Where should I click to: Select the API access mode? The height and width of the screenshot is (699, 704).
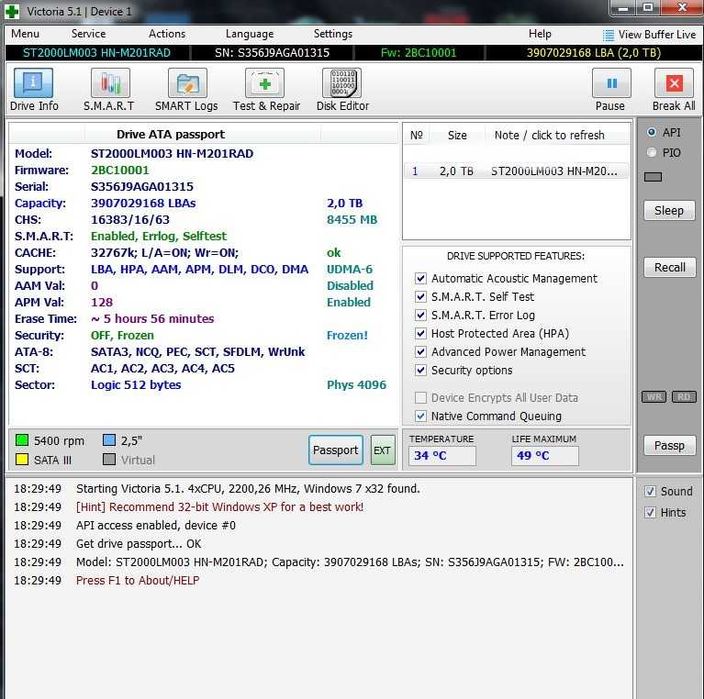[x=651, y=132]
